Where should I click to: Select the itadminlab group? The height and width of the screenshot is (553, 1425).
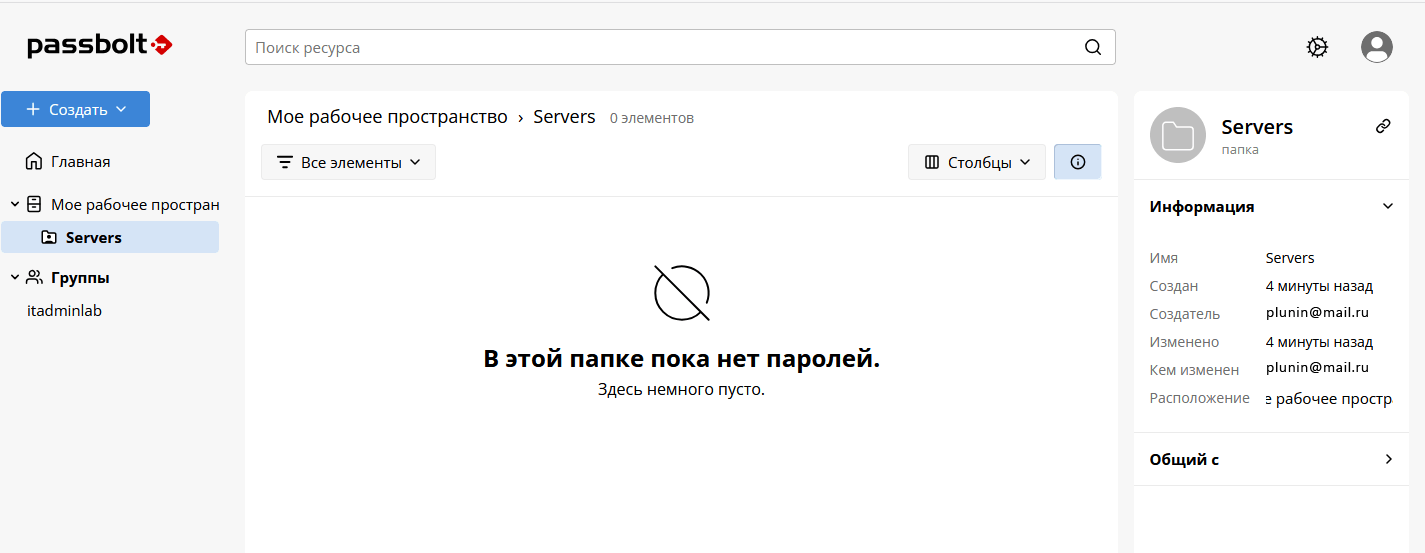click(x=64, y=310)
